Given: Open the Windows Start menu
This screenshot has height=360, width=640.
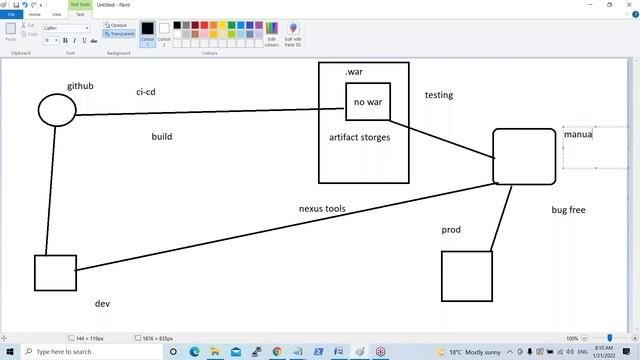Looking at the screenshot, I should (10, 351).
